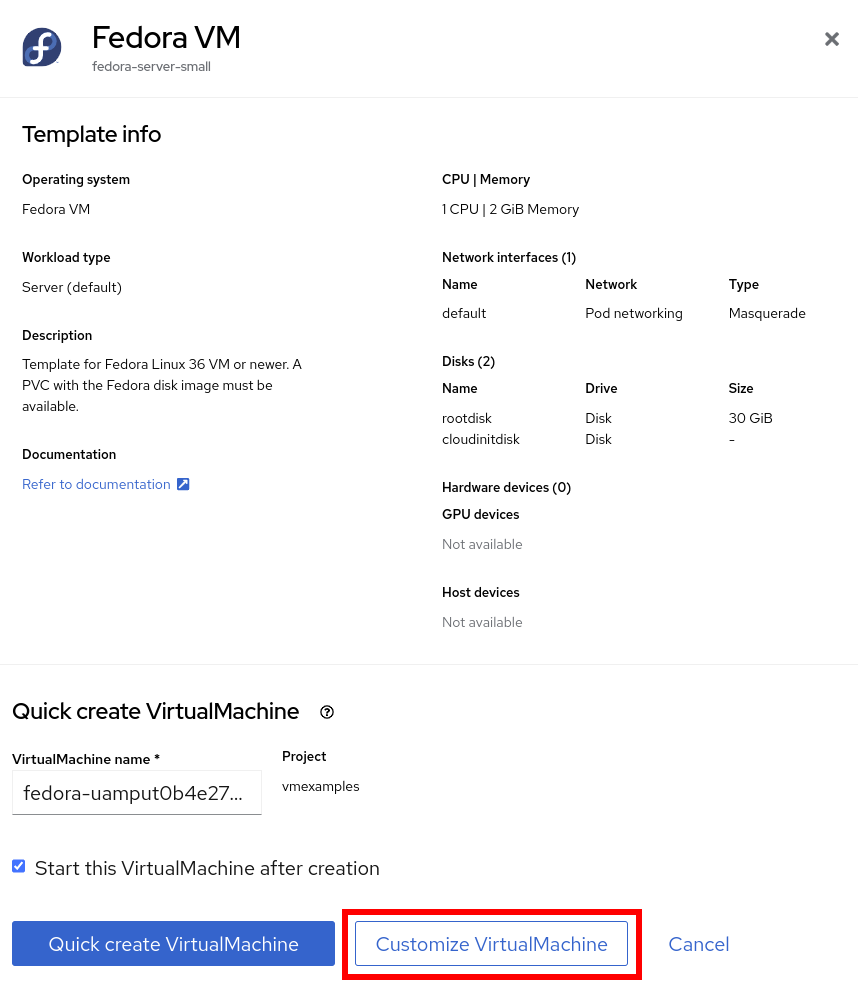The height and width of the screenshot is (987, 858).
Task: Click the Template info section heading
Action: point(91,134)
